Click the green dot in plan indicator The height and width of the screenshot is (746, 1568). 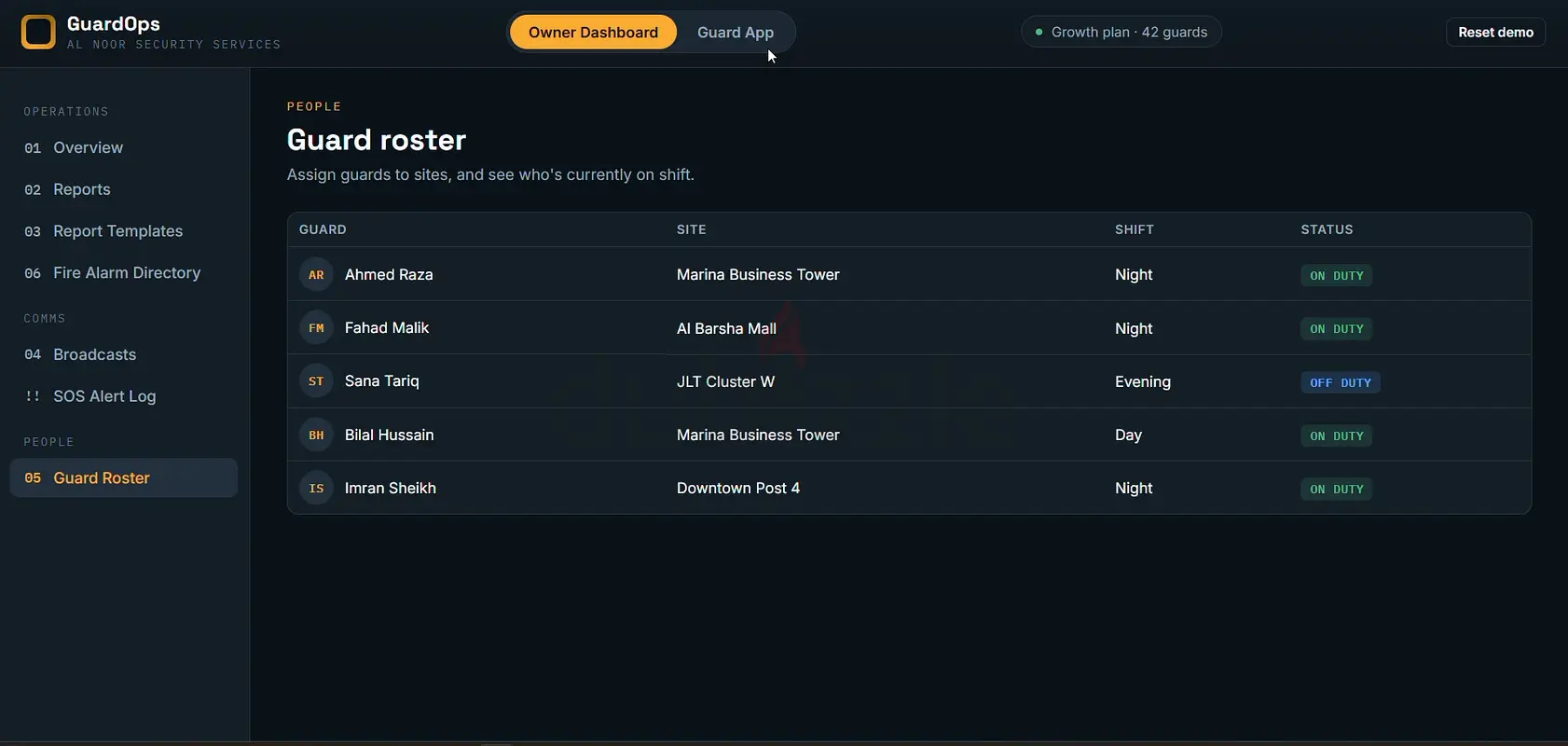pos(1038,32)
